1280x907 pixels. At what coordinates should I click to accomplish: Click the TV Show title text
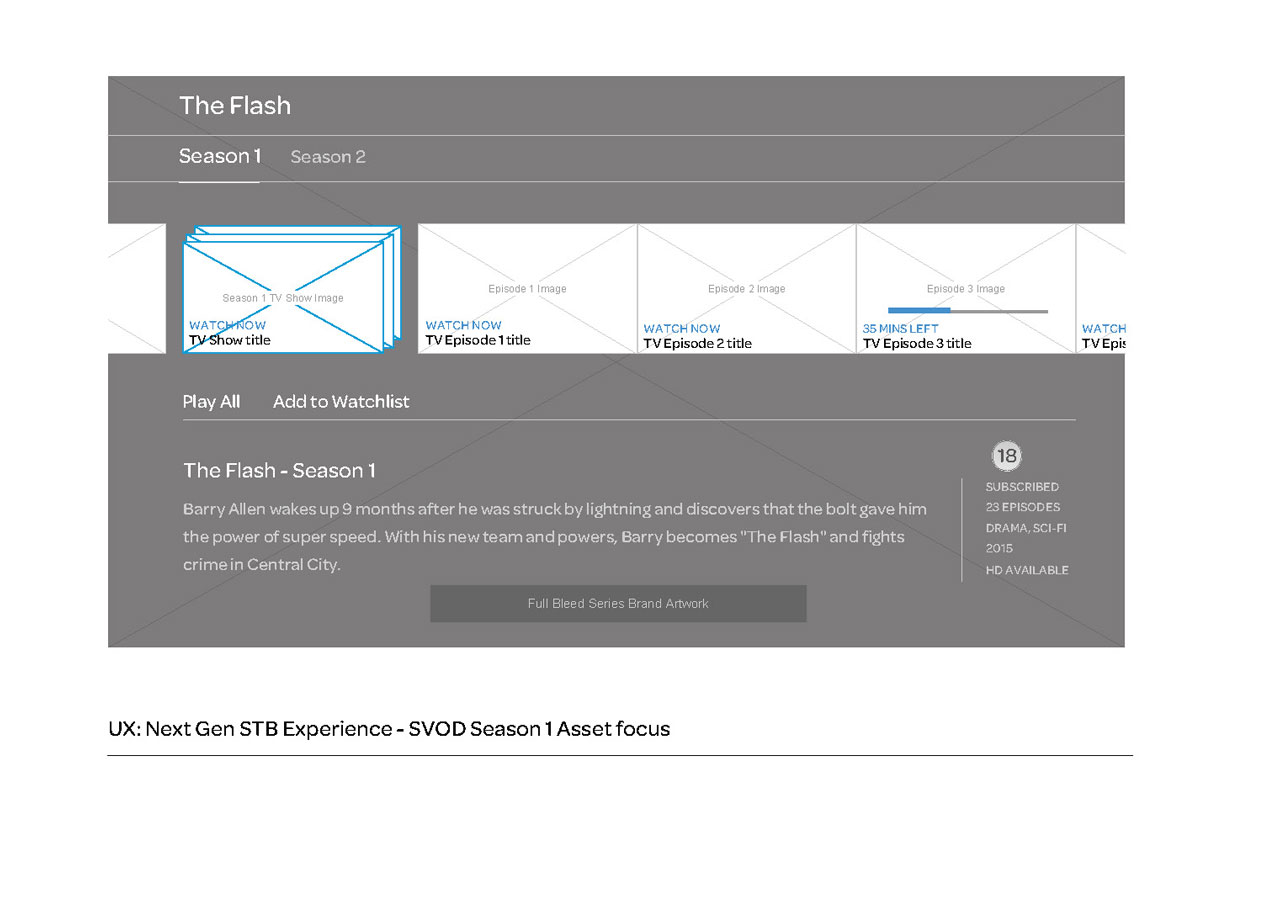230,340
